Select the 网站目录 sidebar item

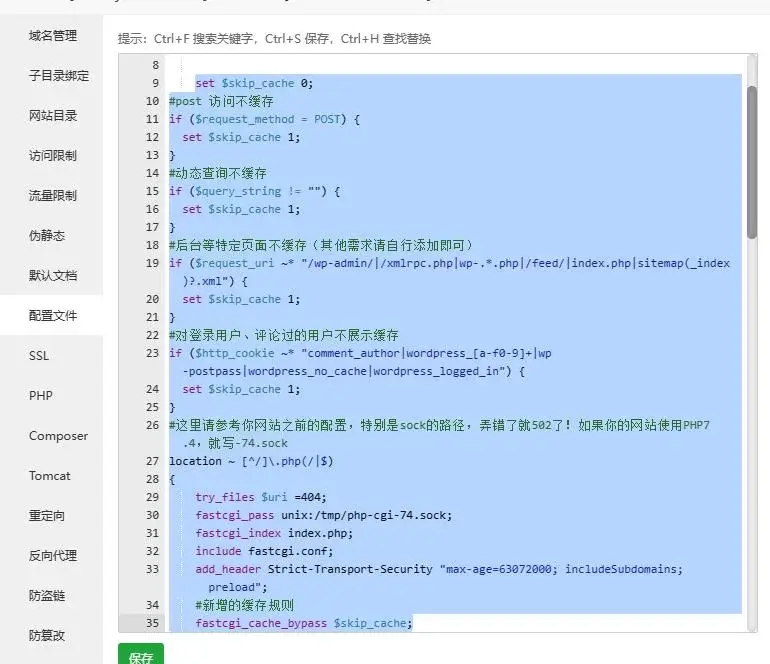point(52,116)
